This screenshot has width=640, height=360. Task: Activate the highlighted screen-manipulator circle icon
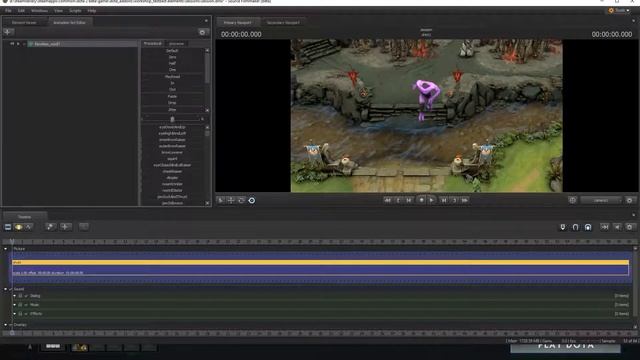tap(252, 200)
